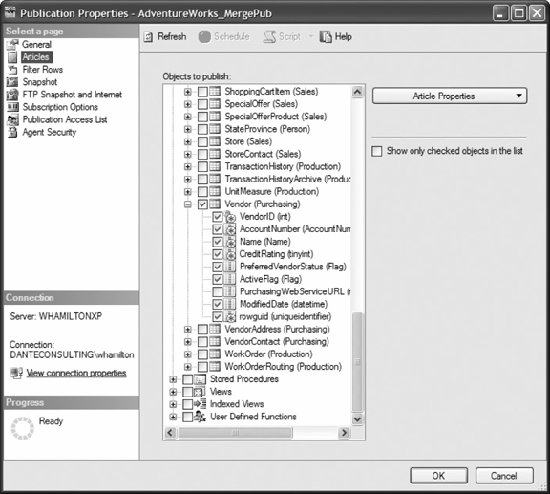Click the scroll down arrow

pos(357,419)
